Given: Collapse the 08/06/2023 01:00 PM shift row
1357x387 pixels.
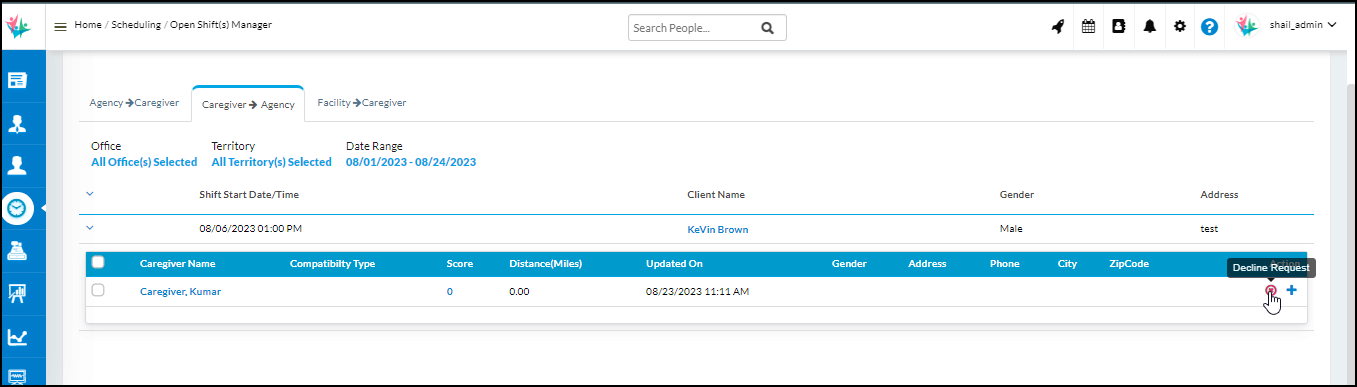Looking at the screenshot, I should 89,228.
